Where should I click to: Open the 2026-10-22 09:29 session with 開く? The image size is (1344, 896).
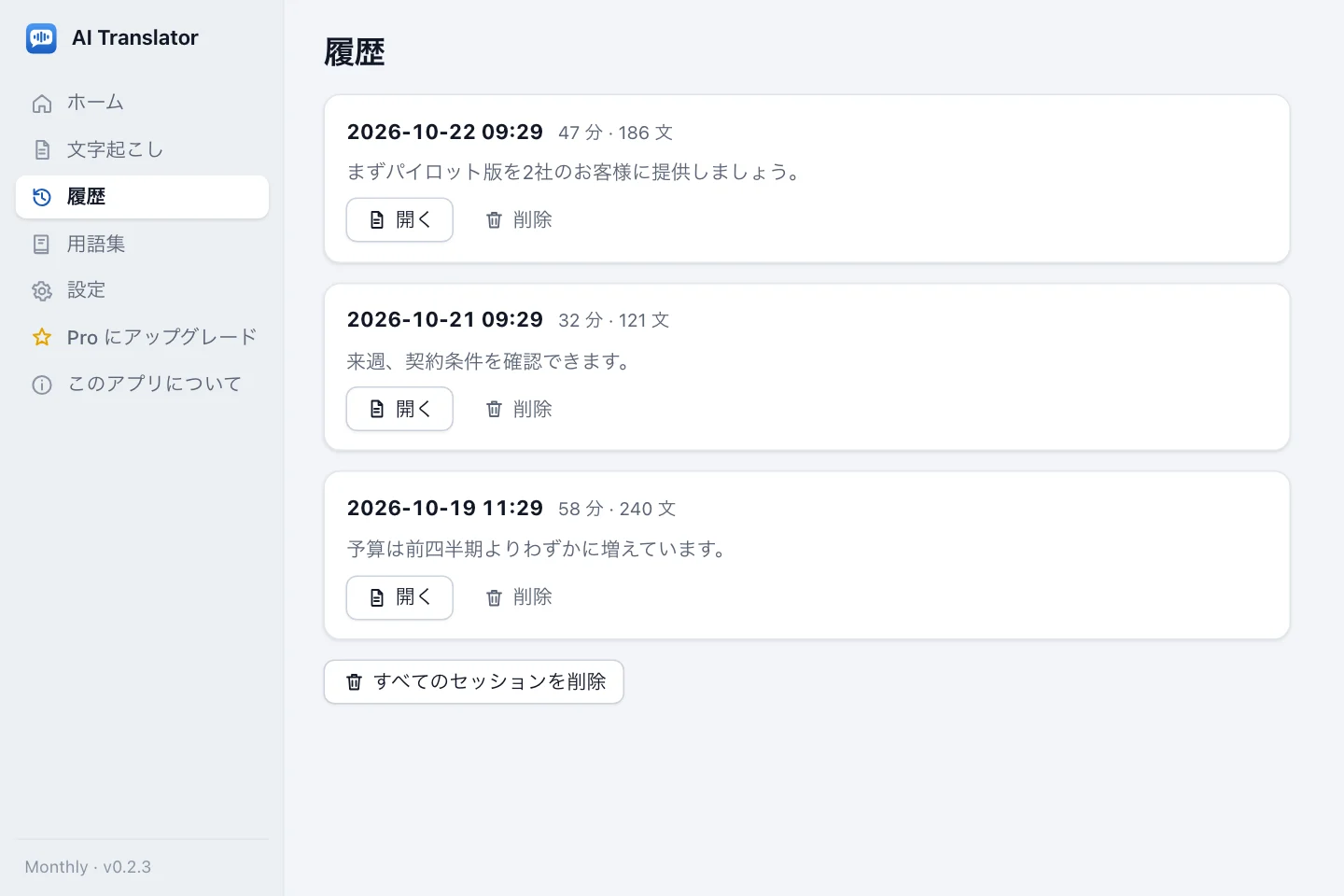[x=399, y=220]
